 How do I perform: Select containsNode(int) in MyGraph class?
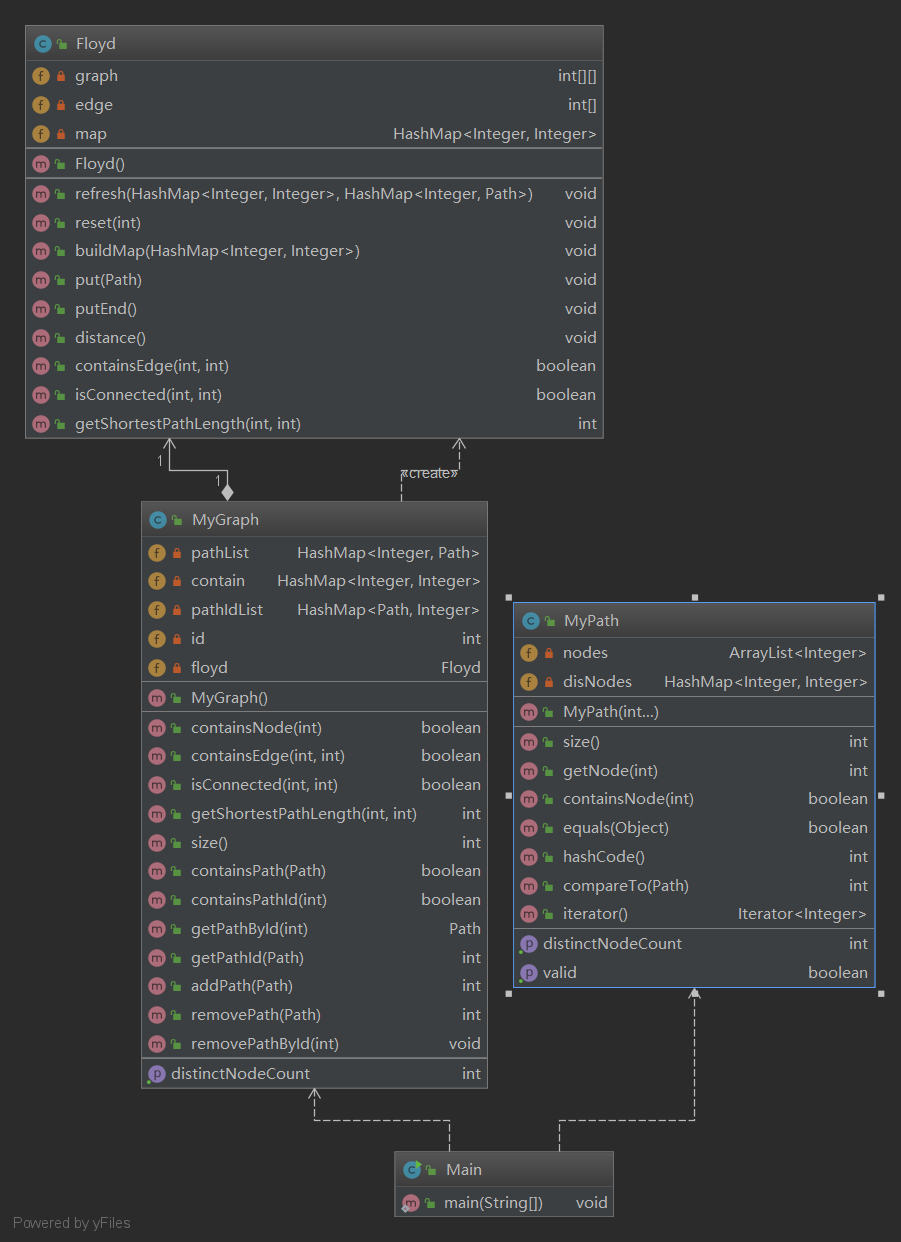point(314,728)
